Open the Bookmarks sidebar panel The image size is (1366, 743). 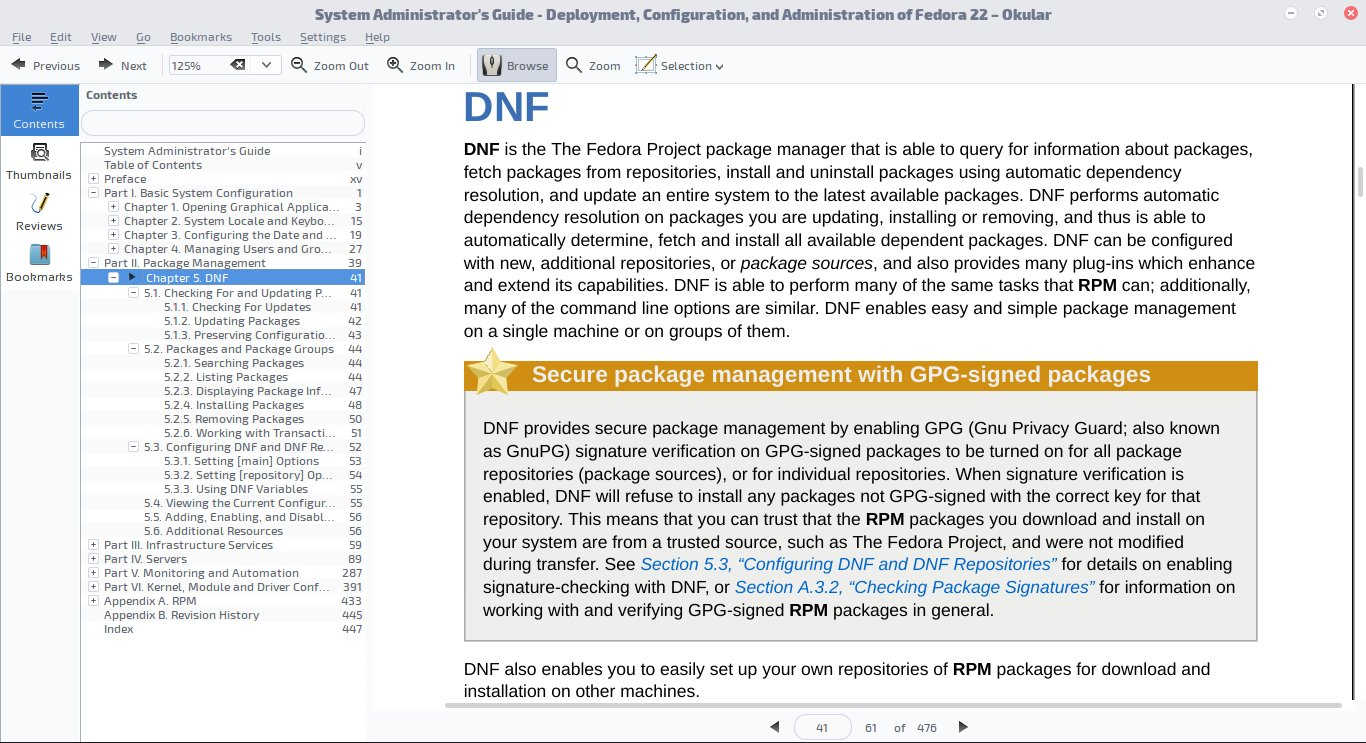(39, 263)
